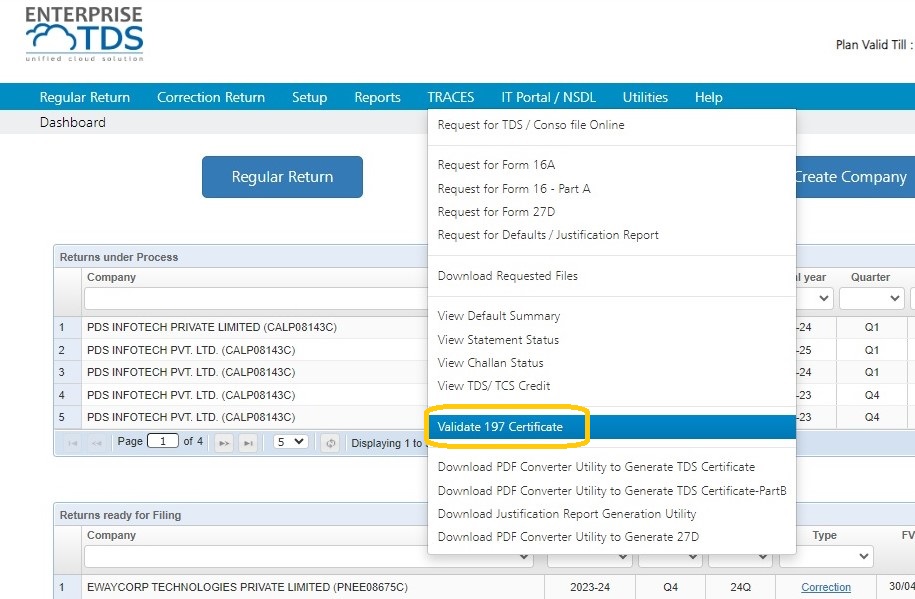Viewport: 915px width, 599px height.
Task: Open the Correction link for EWAYCORP
Action: (826, 587)
